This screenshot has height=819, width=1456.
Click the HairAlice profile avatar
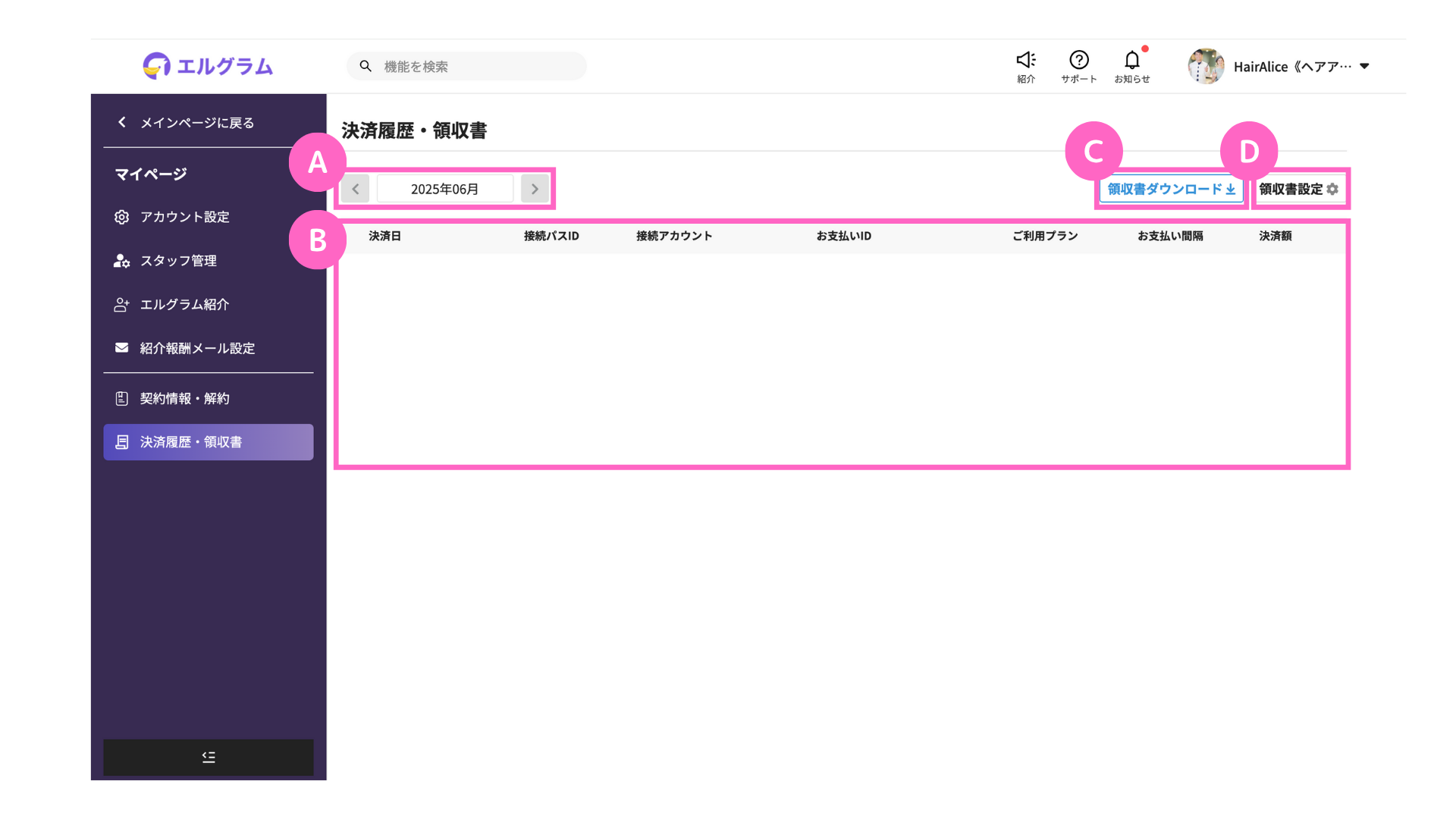1206,66
